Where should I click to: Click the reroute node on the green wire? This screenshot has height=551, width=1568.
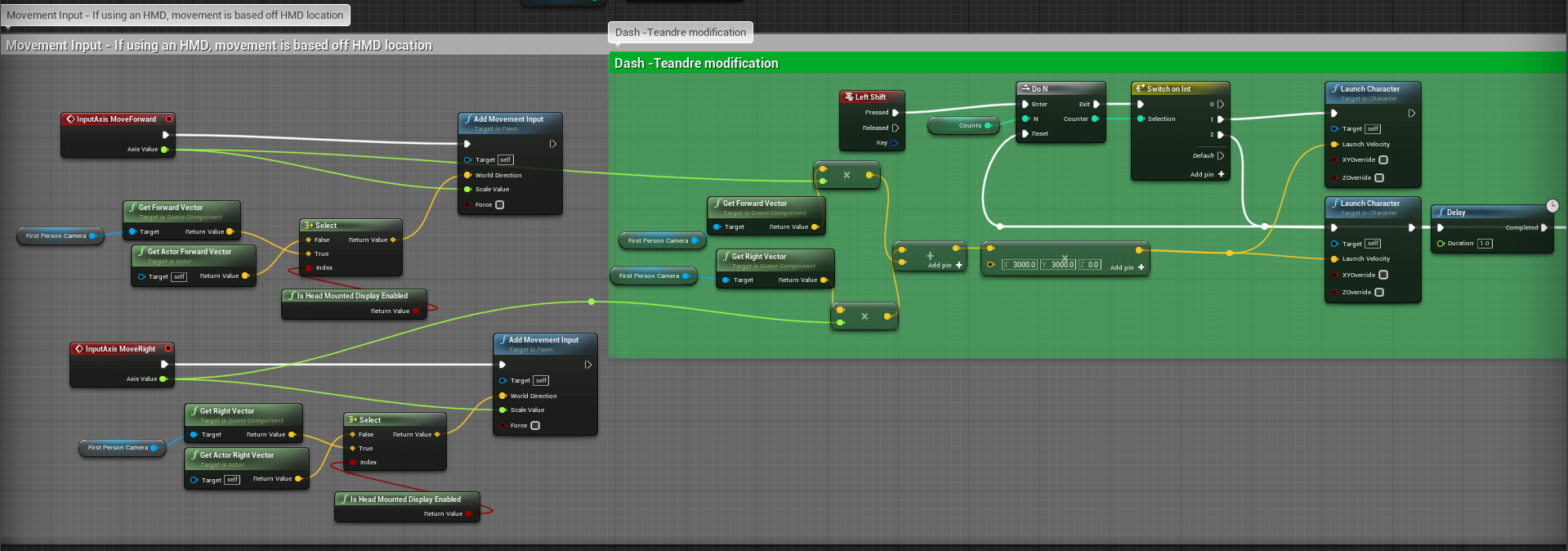point(592,302)
